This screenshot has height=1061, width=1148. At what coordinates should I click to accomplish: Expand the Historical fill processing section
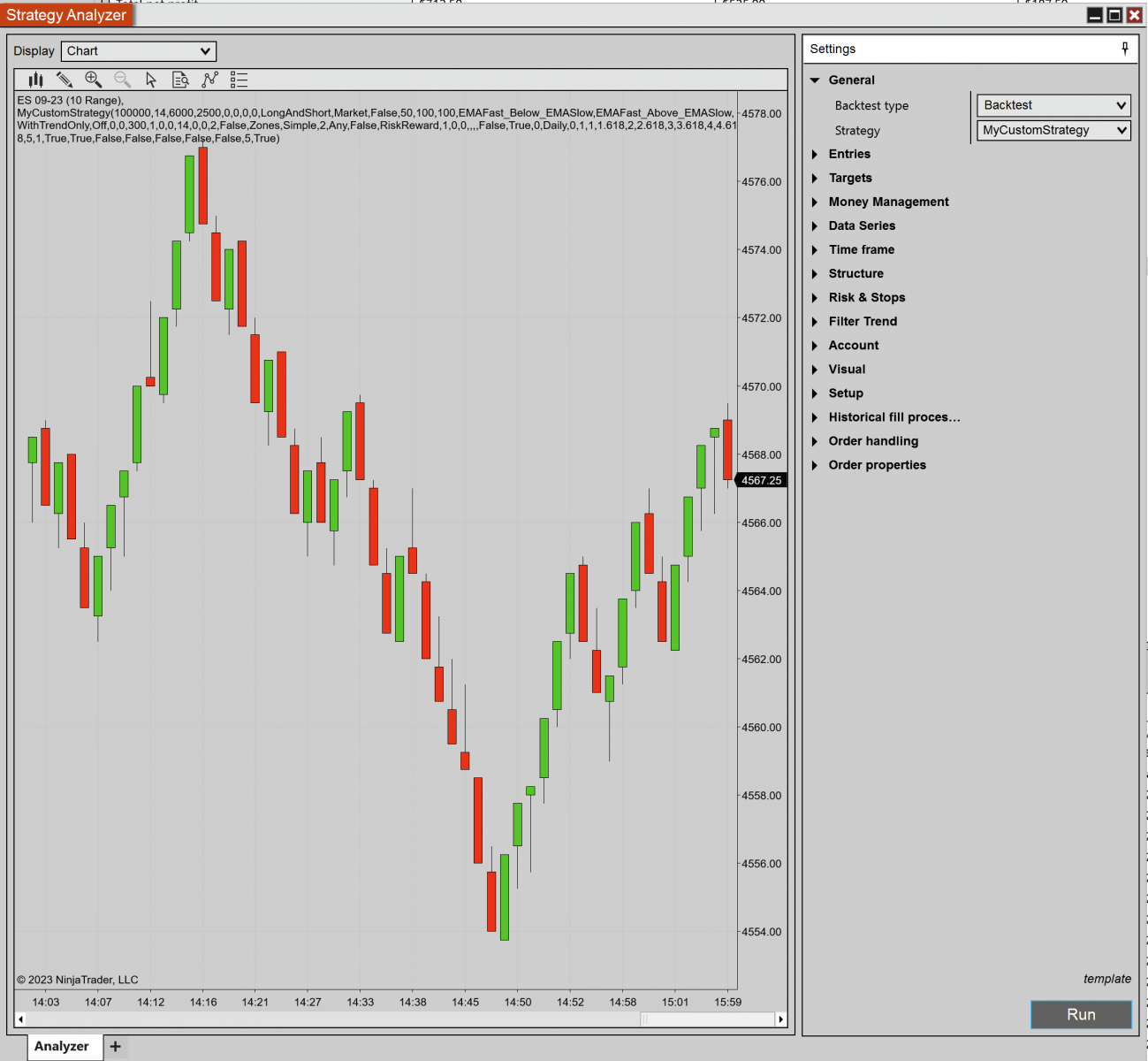[x=815, y=417]
